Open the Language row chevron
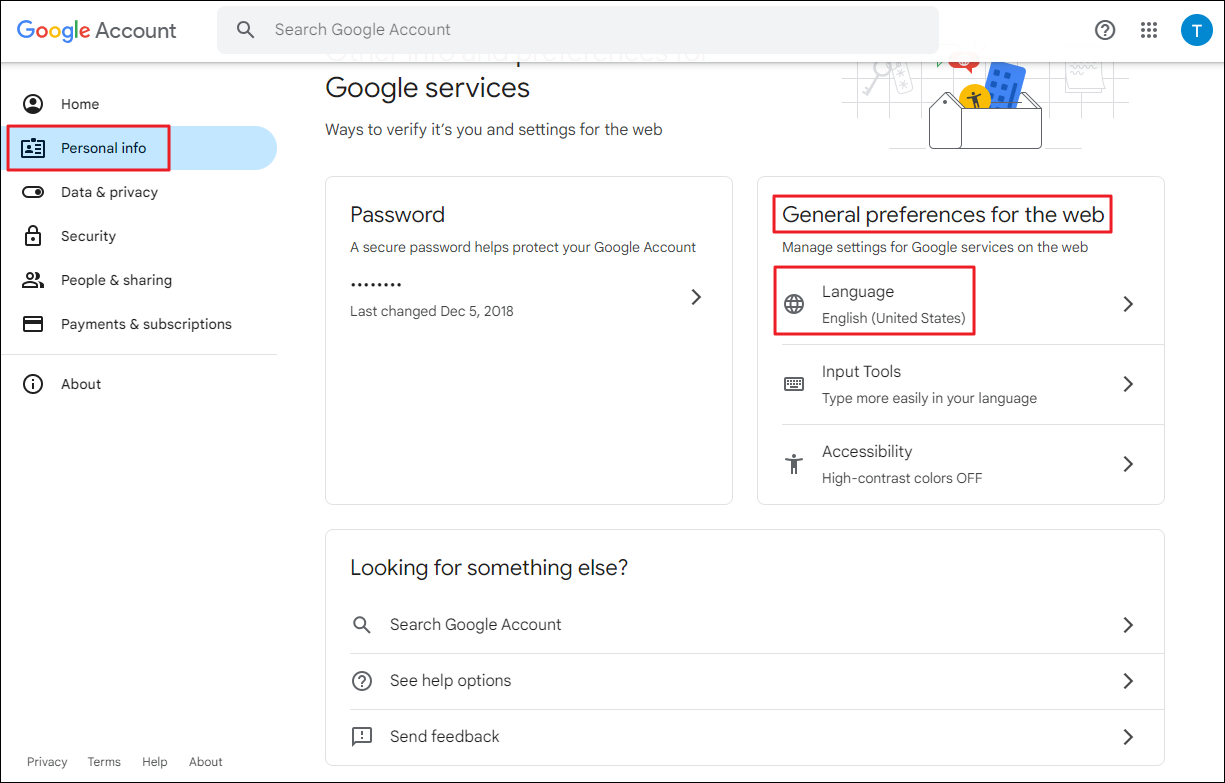 [1128, 304]
